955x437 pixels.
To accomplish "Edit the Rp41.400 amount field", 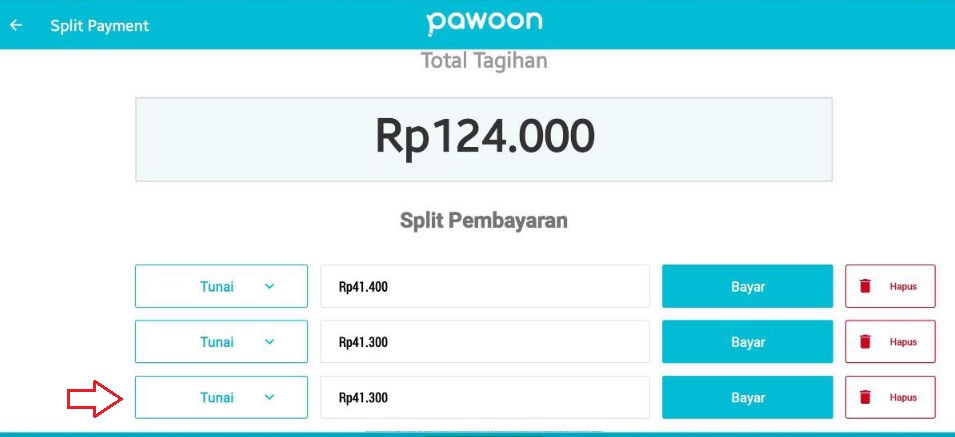I will [485, 286].
